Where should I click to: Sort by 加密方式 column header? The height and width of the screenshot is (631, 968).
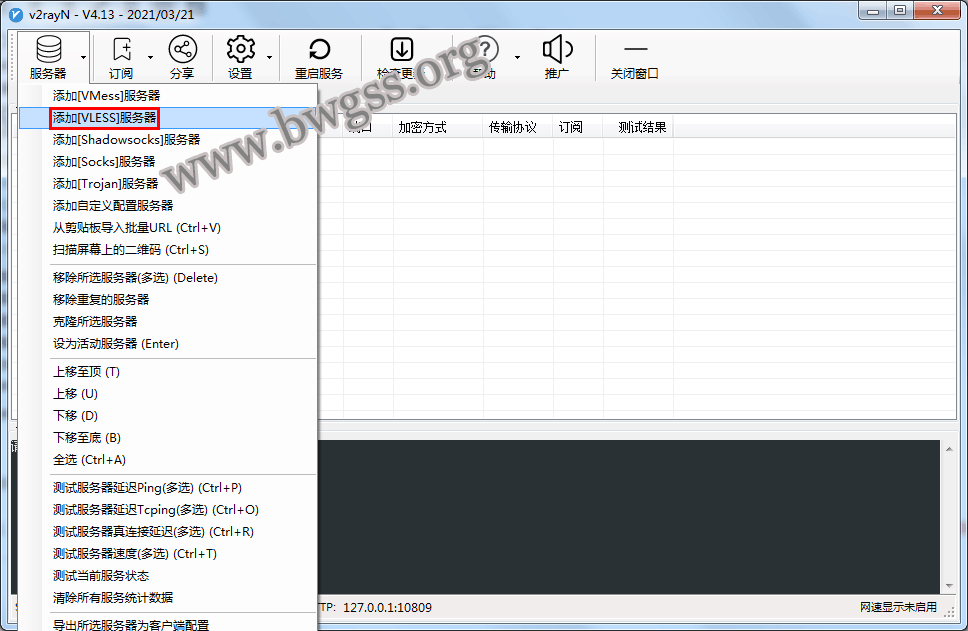point(438,128)
